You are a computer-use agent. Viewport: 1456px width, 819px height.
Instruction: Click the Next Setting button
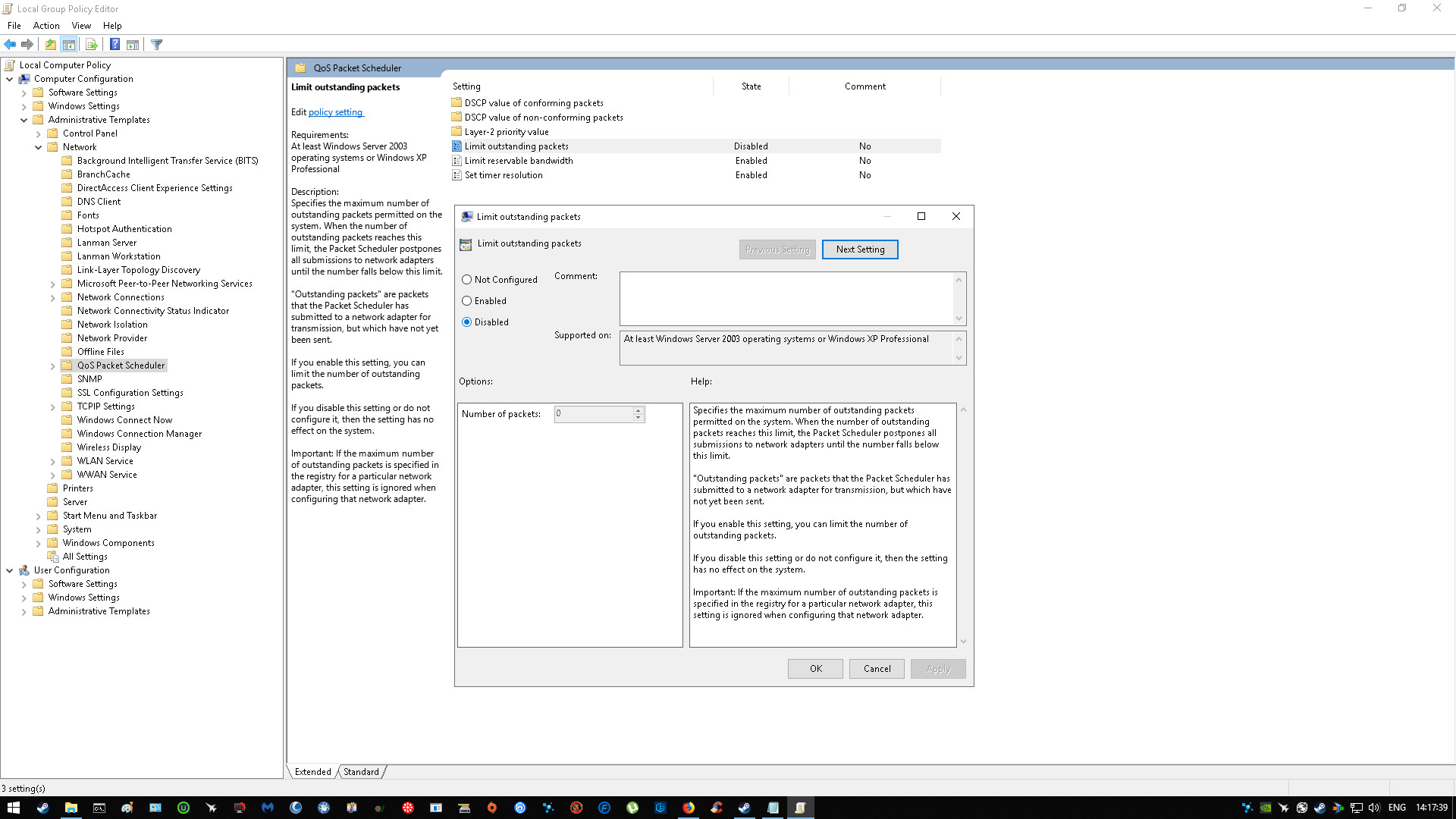pyautogui.click(x=860, y=249)
